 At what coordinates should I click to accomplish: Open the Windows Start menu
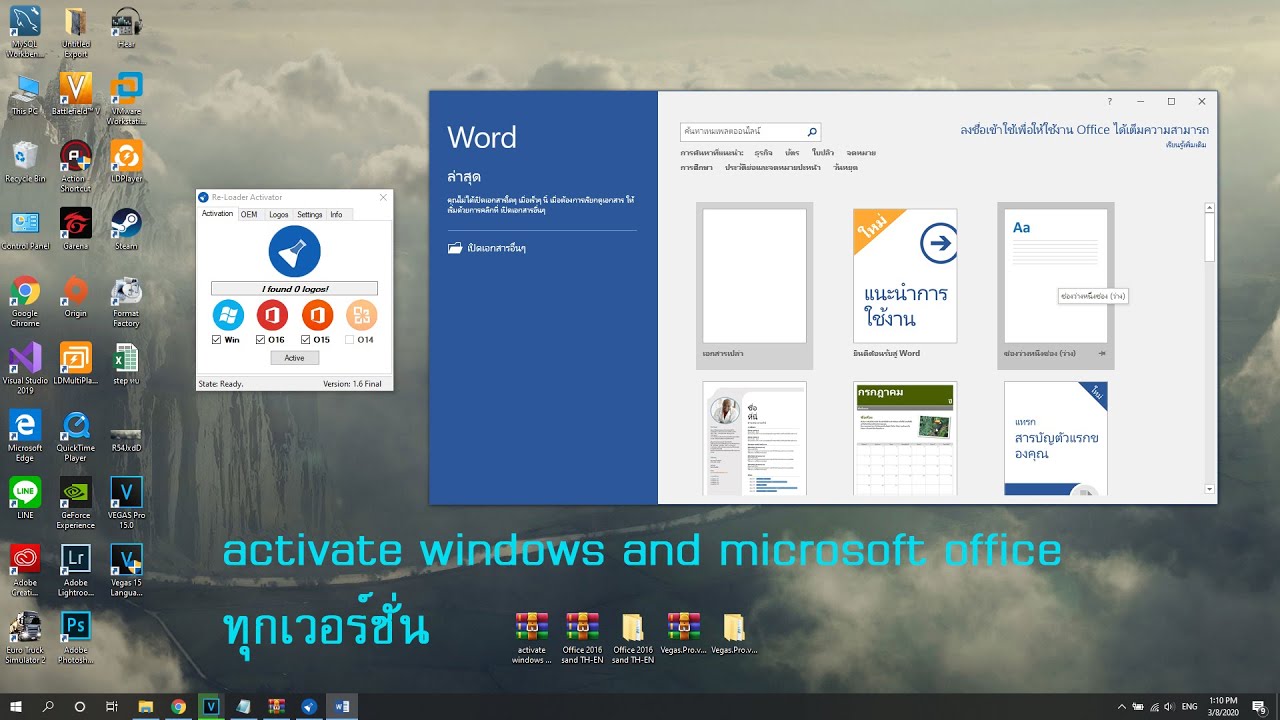(16, 706)
